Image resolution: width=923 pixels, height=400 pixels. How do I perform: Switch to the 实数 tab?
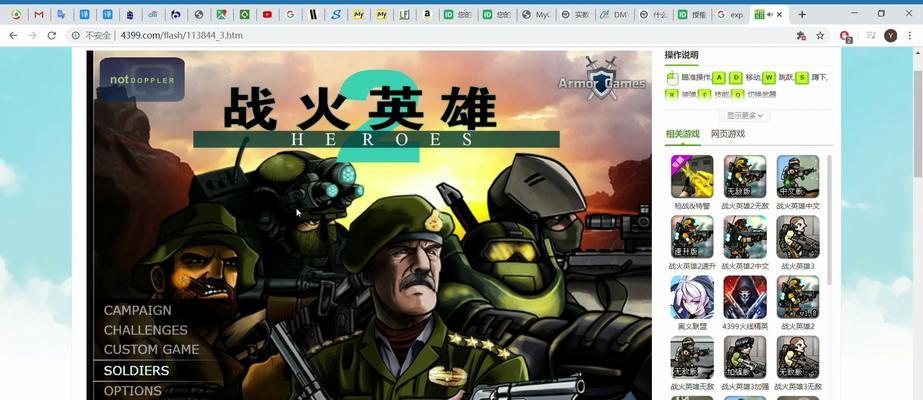(574, 15)
